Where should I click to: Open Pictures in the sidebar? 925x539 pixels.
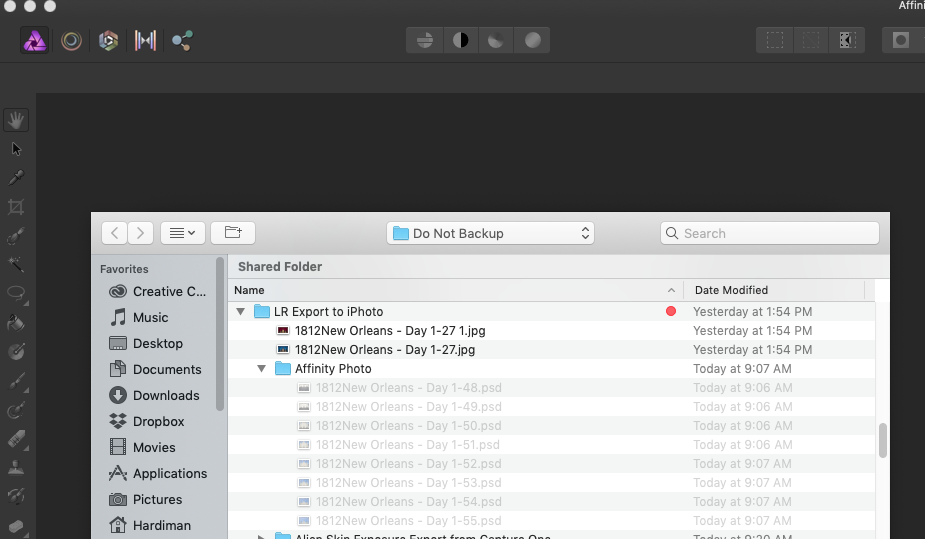(x=146, y=499)
